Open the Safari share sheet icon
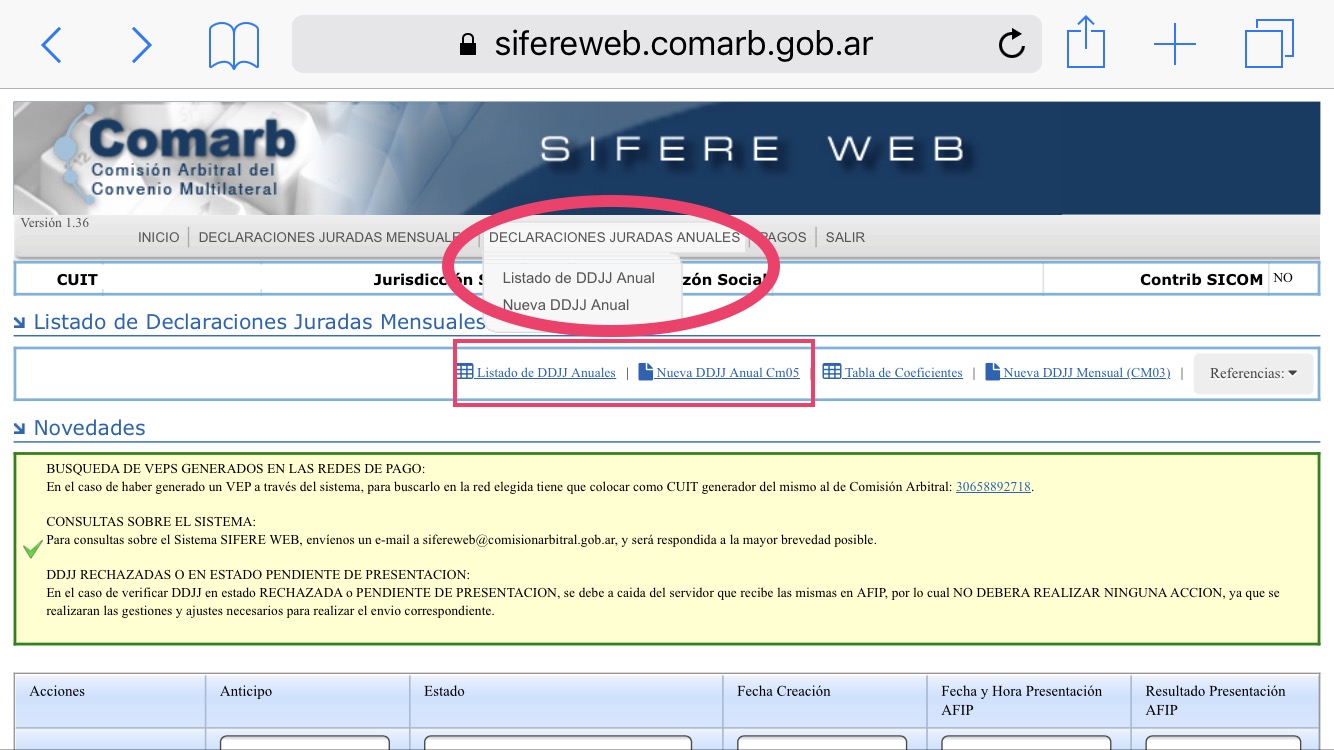1334x750 pixels. click(1085, 44)
